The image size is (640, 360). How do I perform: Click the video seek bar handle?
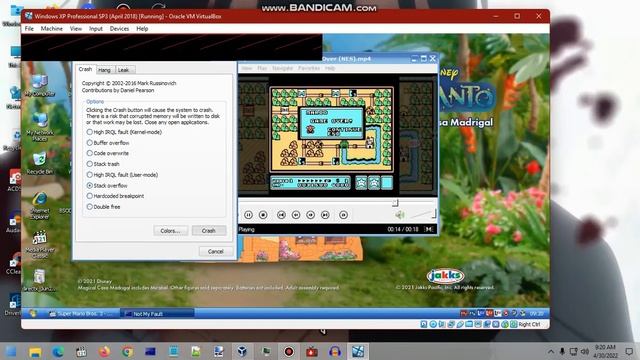[395, 202]
